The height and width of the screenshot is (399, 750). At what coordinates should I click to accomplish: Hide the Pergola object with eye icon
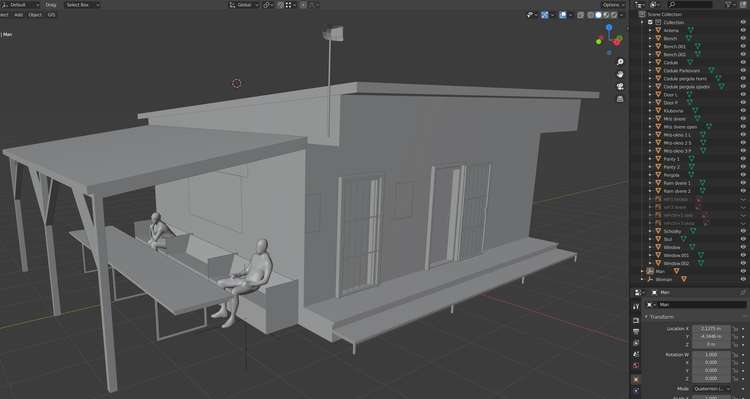[x=743, y=175]
